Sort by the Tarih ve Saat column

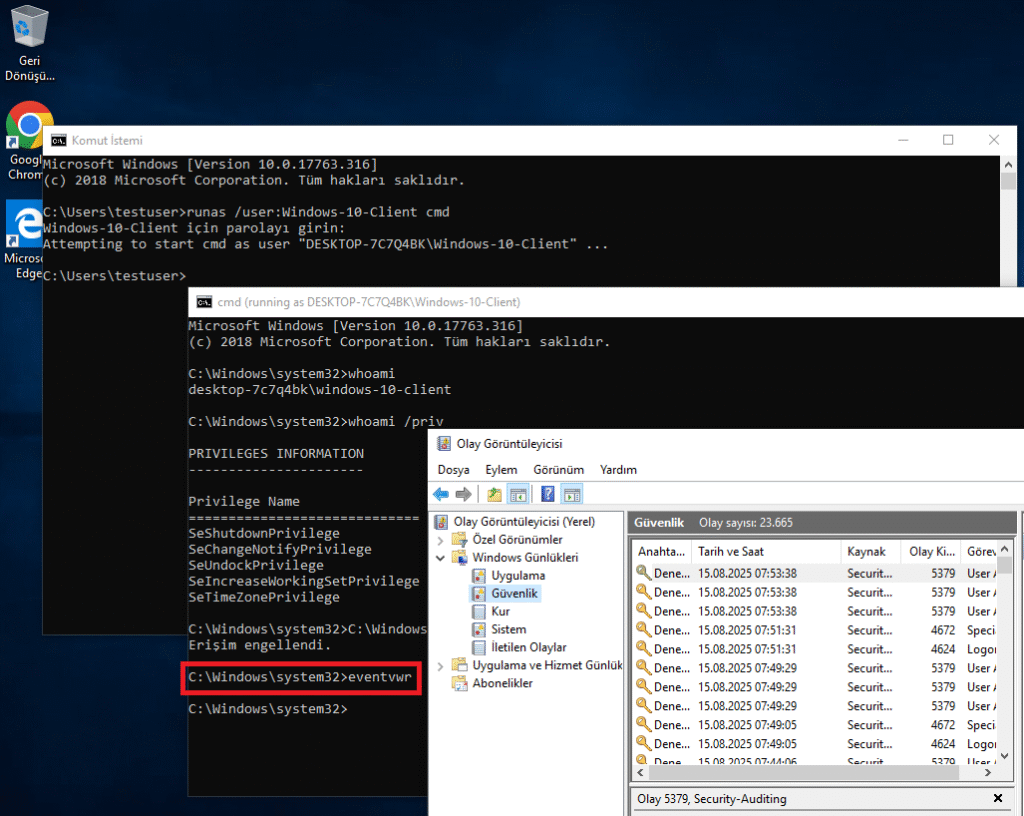click(x=766, y=552)
